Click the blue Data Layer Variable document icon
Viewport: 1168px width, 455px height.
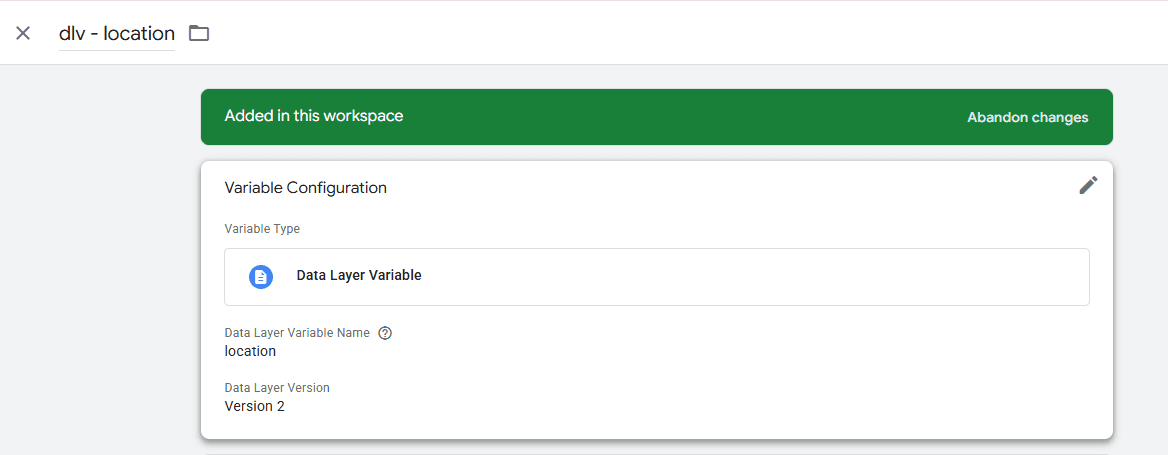(x=261, y=277)
